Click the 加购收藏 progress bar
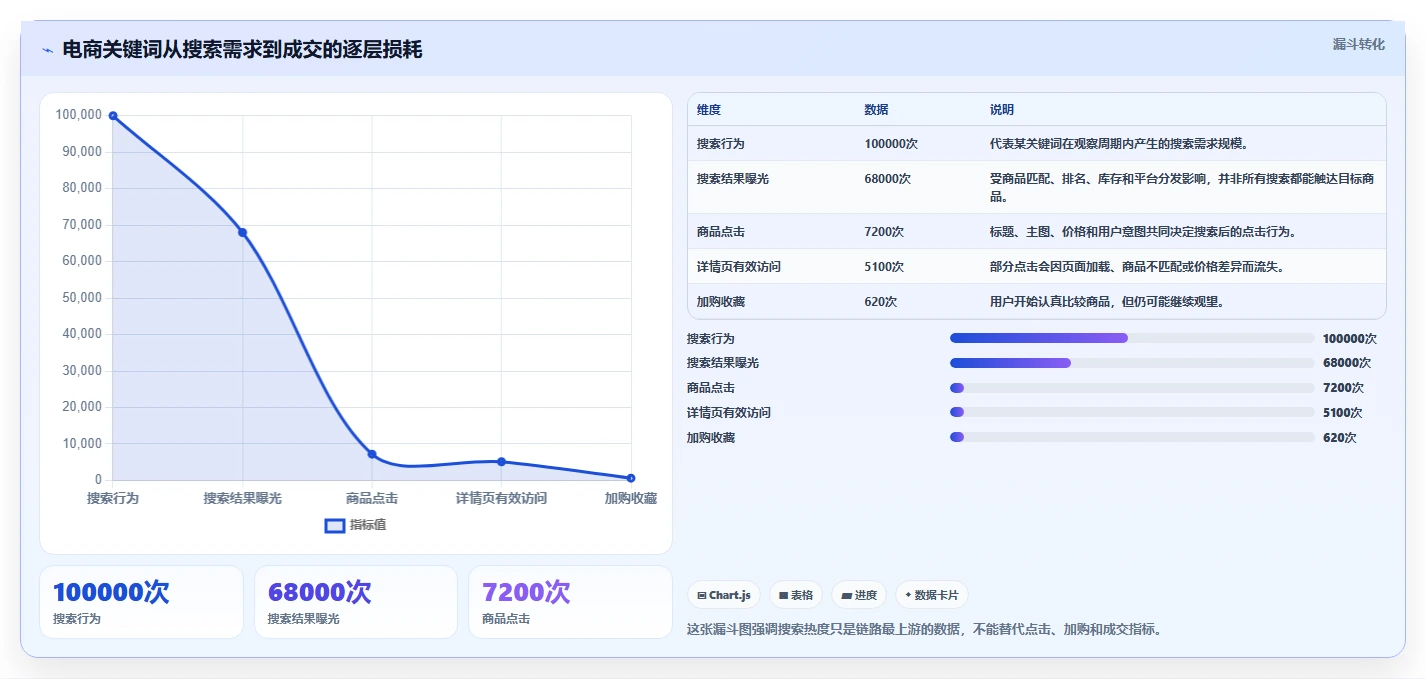Viewport: 1426px width, 679px height. click(1132, 437)
